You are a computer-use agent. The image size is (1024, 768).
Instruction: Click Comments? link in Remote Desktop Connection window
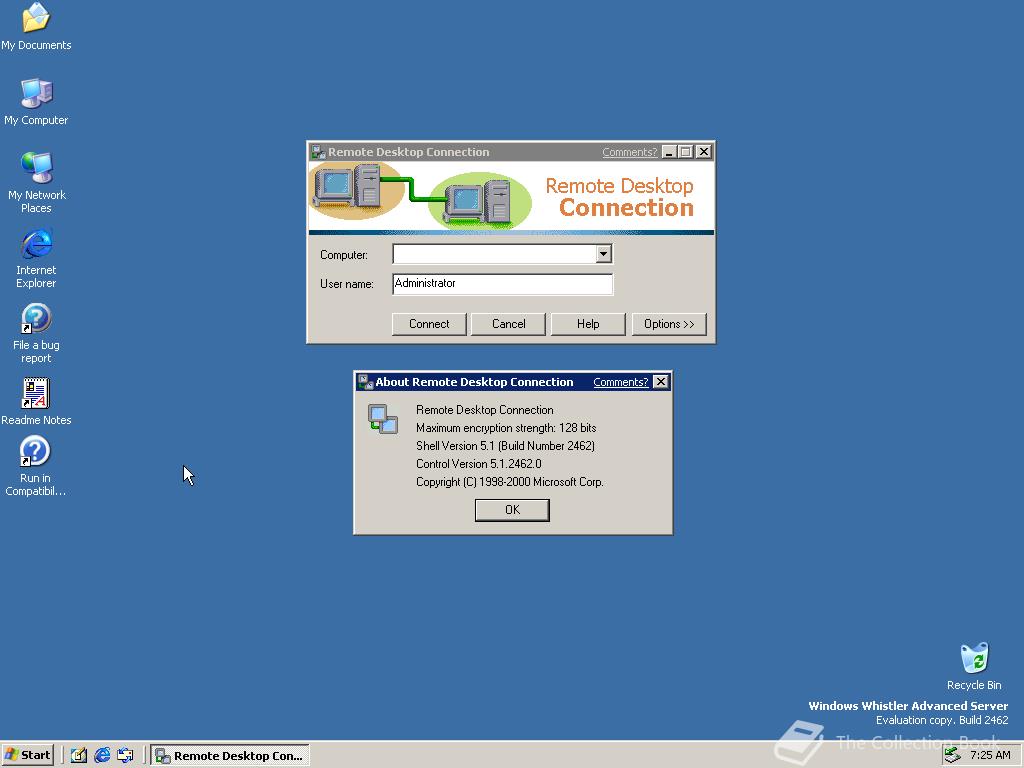(630, 152)
